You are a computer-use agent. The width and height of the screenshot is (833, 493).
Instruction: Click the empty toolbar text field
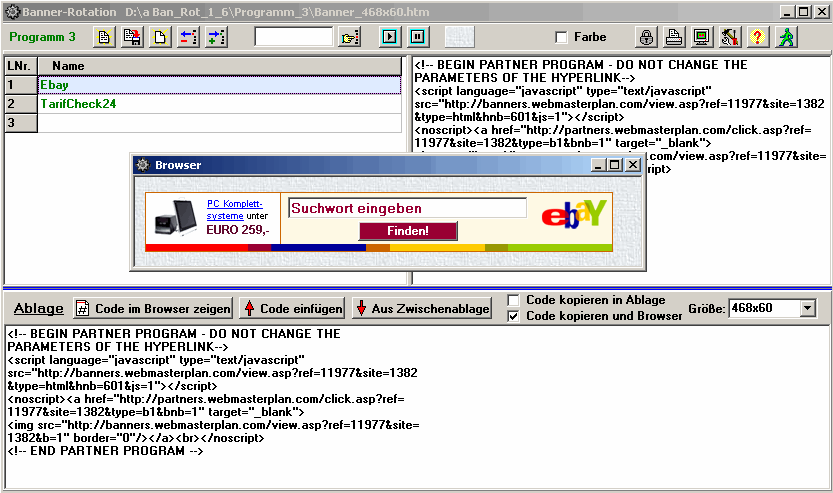294,37
